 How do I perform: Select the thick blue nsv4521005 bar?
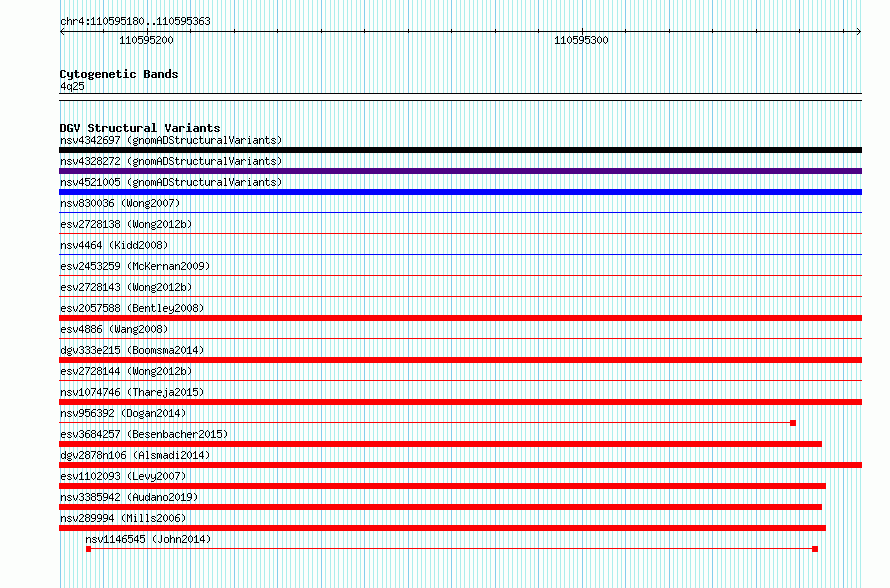(460, 192)
